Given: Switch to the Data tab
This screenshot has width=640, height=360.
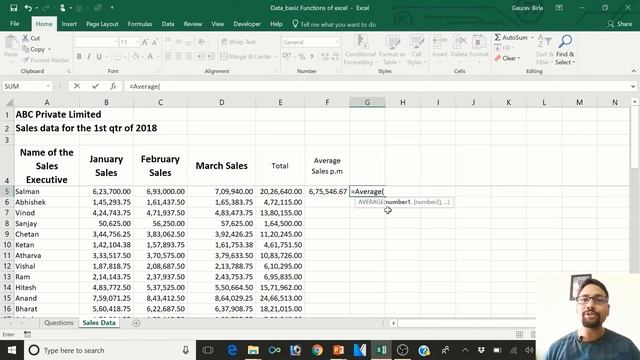Looking at the screenshot, I should click(x=168, y=24).
